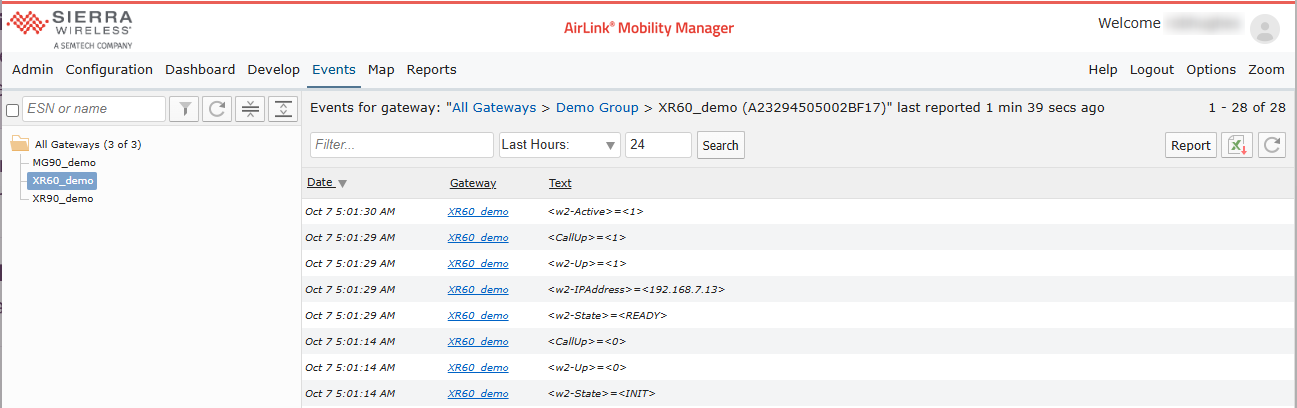Export events to Excel
1297x408 pixels.
pyautogui.click(x=1237, y=145)
